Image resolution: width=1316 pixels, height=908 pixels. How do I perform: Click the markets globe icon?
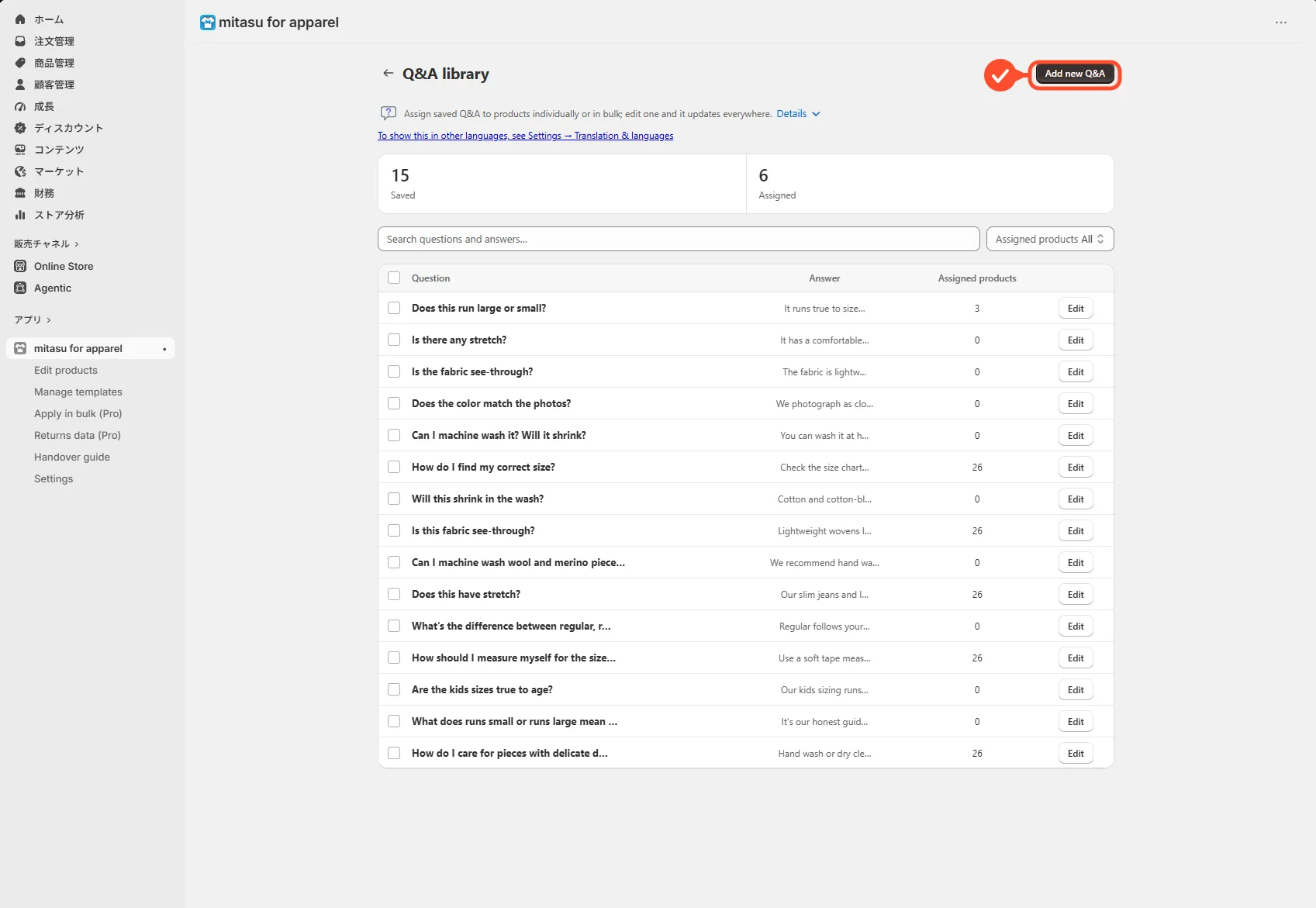20,171
